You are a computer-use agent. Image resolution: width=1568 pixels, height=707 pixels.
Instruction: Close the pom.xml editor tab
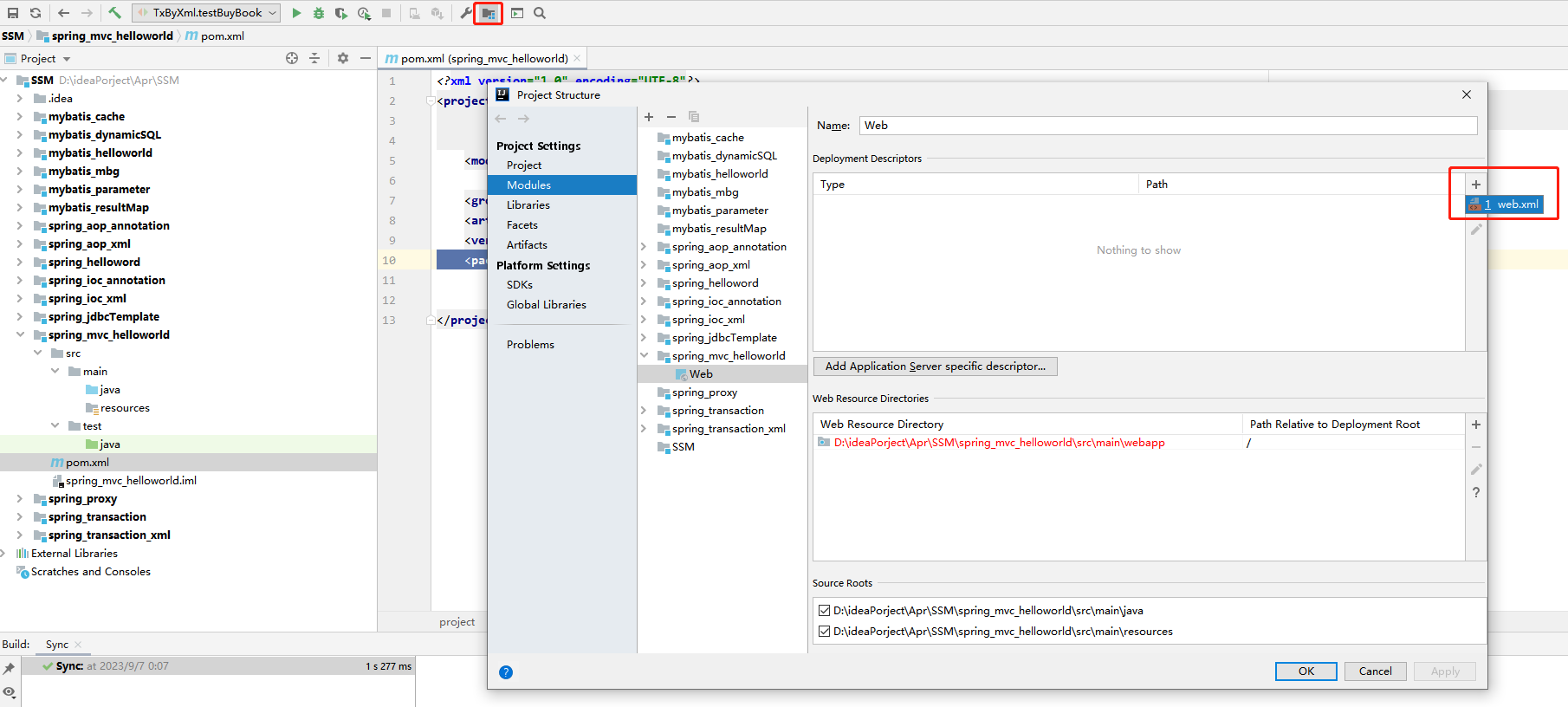point(577,59)
